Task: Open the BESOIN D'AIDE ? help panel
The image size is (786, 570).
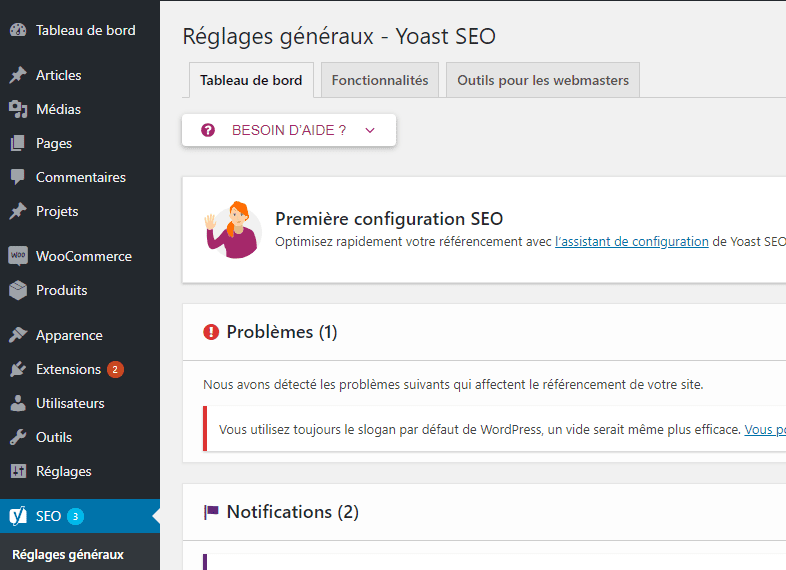Action: click(289, 130)
